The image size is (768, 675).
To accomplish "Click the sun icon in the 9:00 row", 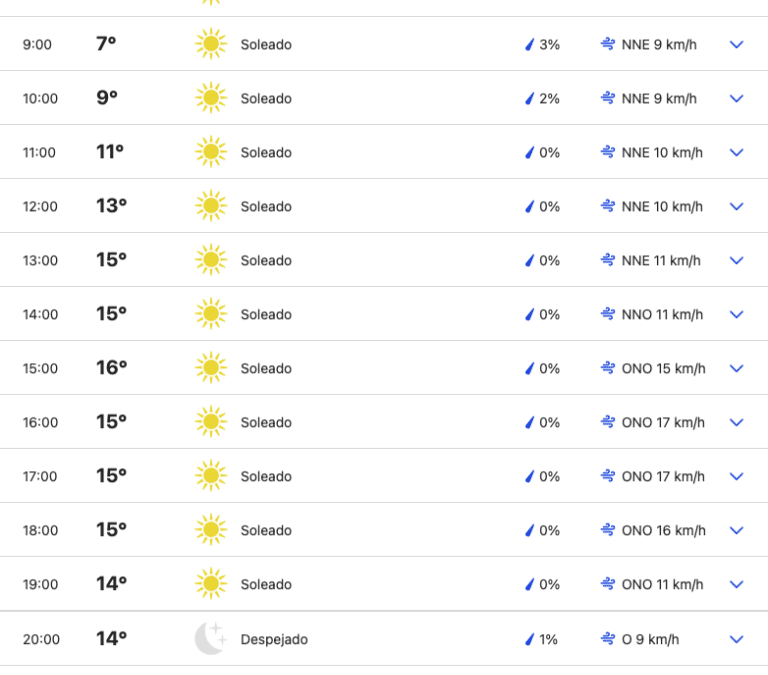I will click(x=210, y=44).
